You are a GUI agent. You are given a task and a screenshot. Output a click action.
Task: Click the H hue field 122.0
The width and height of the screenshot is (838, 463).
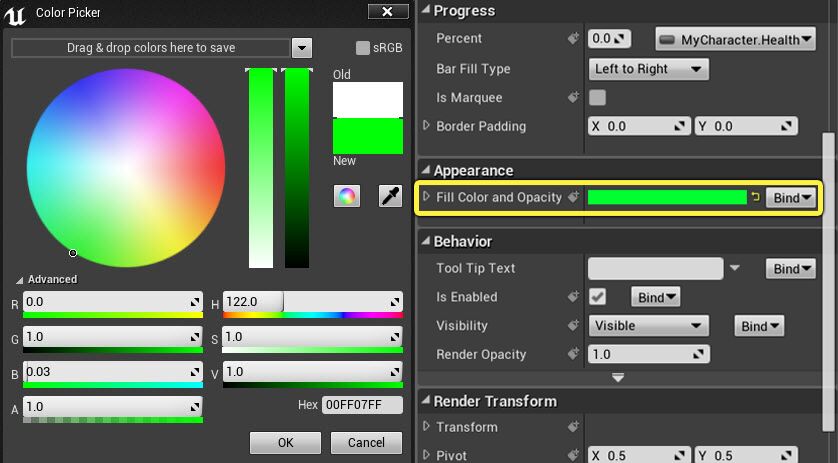pyautogui.click(x=313, y=302)
